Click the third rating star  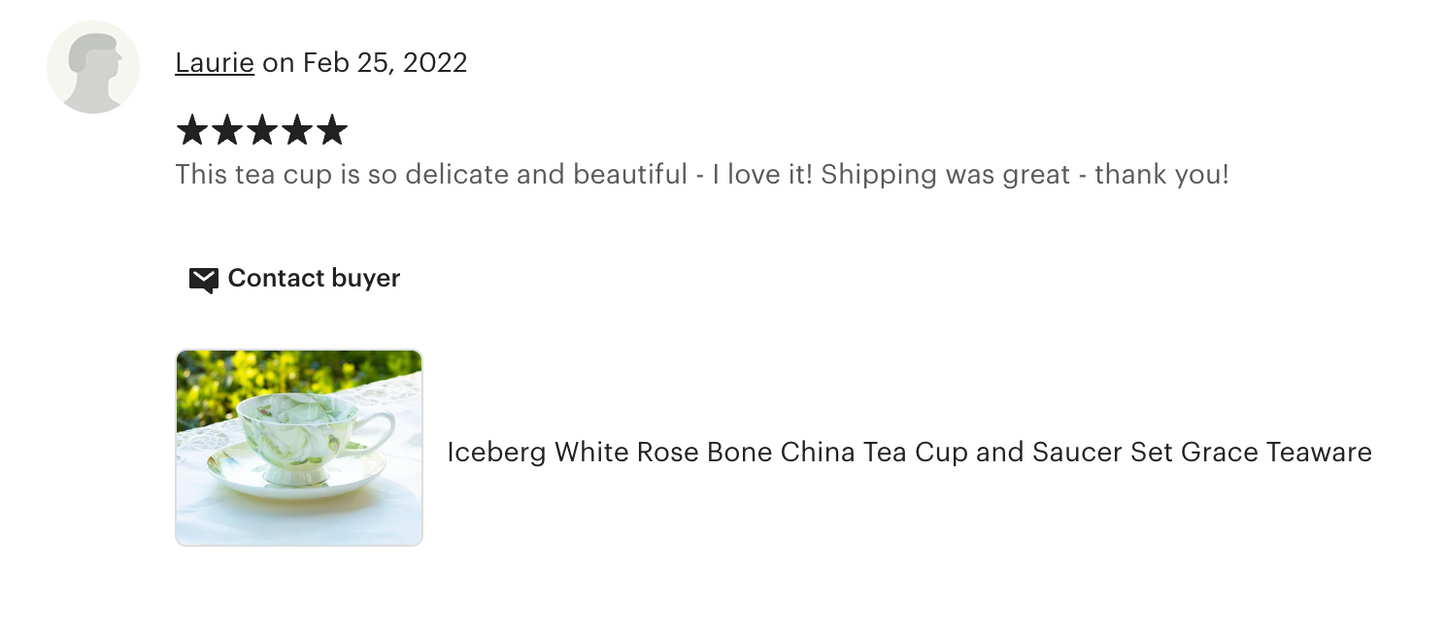(x=261, y=130)
